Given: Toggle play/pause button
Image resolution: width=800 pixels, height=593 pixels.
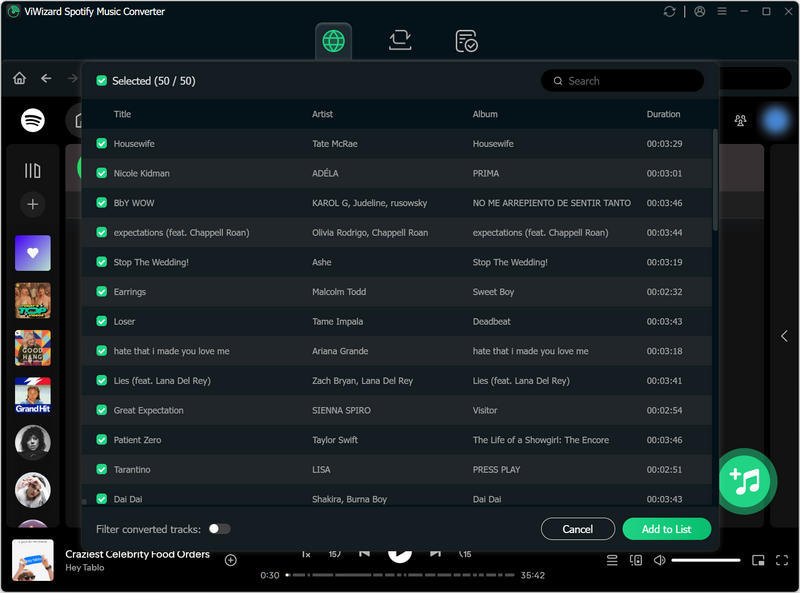Looking at the screenshot, I should coord(399,555).
